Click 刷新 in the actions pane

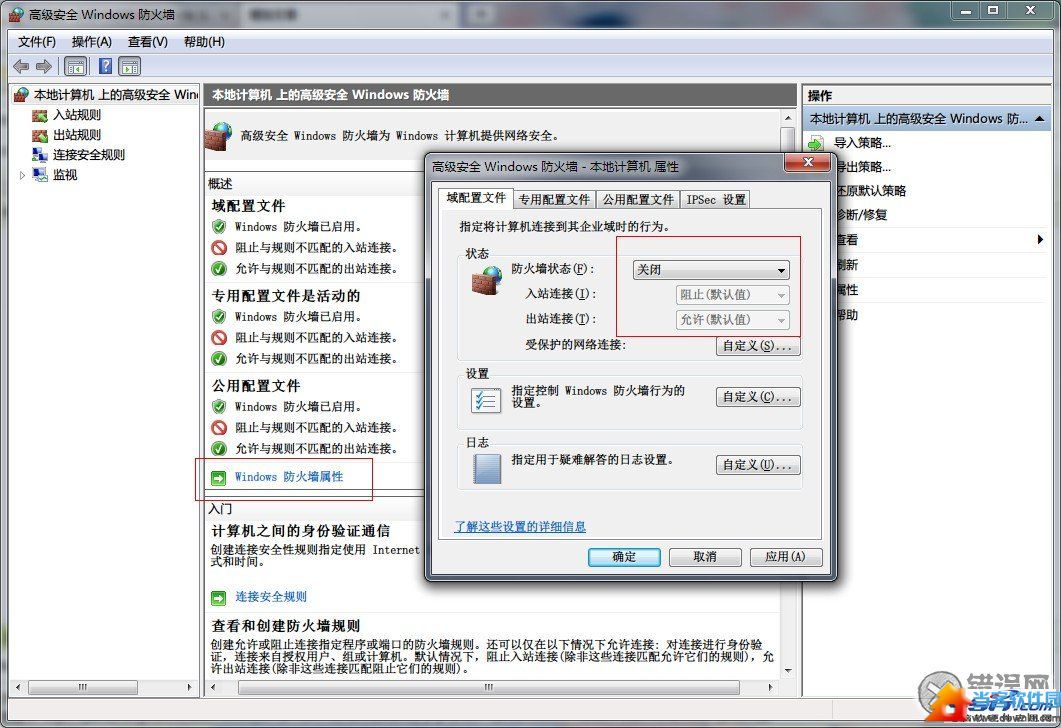[847, 265]
